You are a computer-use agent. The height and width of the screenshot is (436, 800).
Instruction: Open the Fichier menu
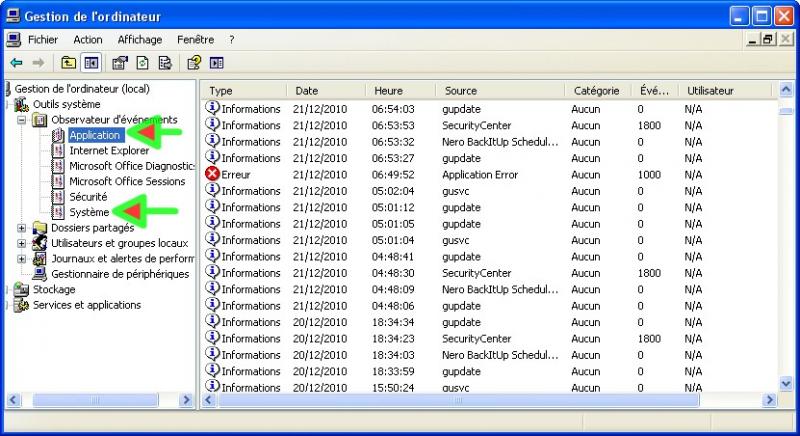point(43,40)
